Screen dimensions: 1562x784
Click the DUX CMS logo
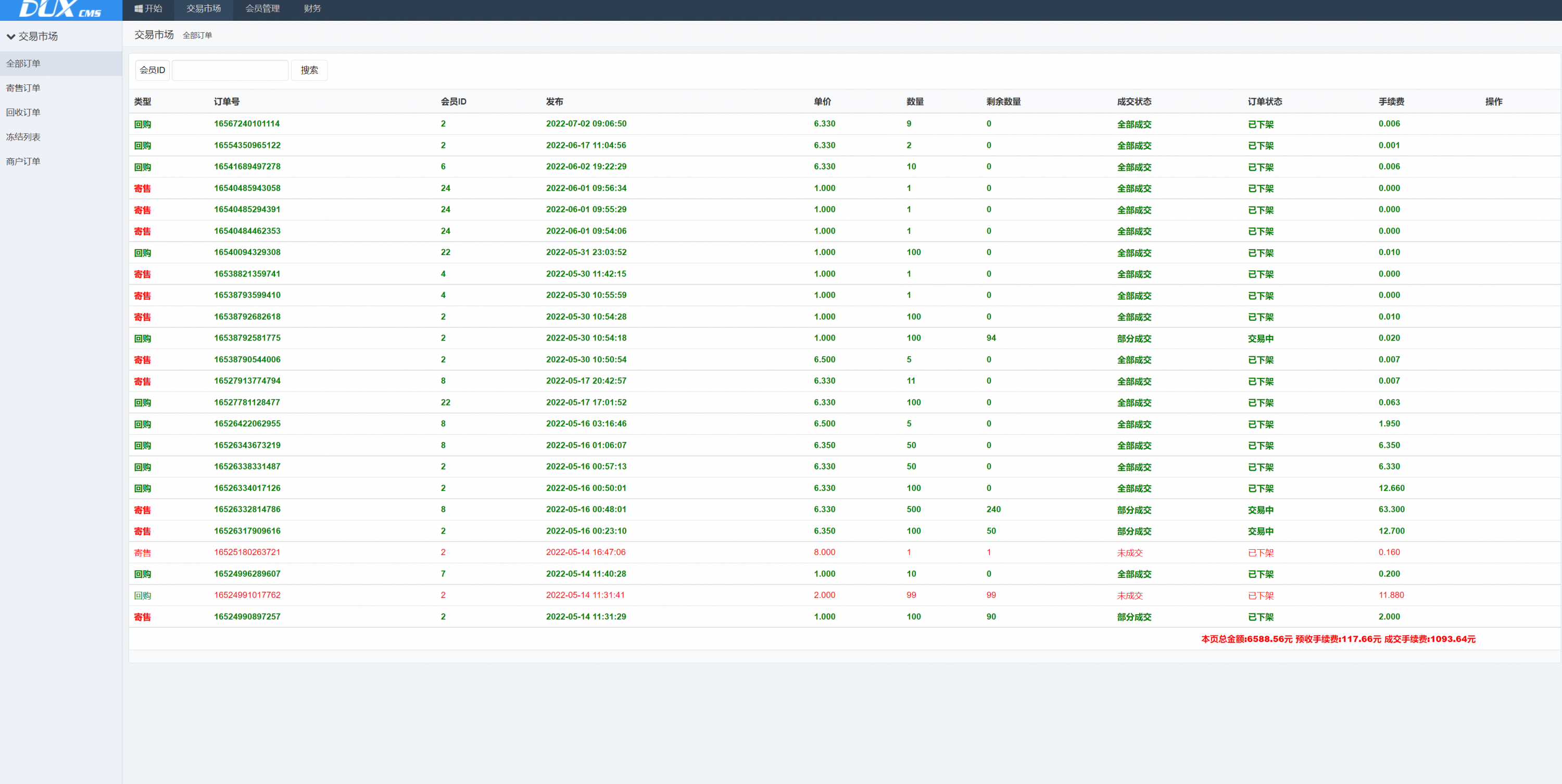point(60,9)
